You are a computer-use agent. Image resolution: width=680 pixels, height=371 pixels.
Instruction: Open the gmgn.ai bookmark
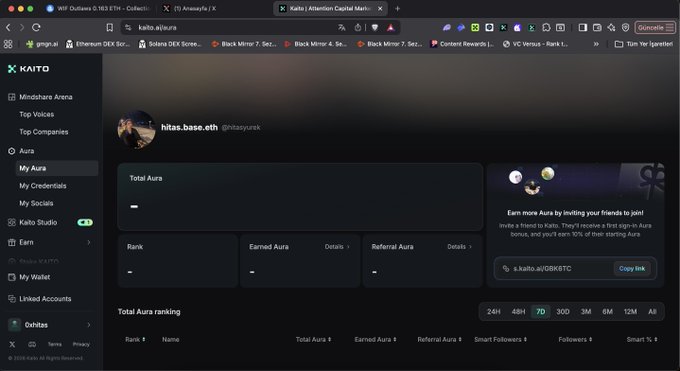click(x=42, y=44)
